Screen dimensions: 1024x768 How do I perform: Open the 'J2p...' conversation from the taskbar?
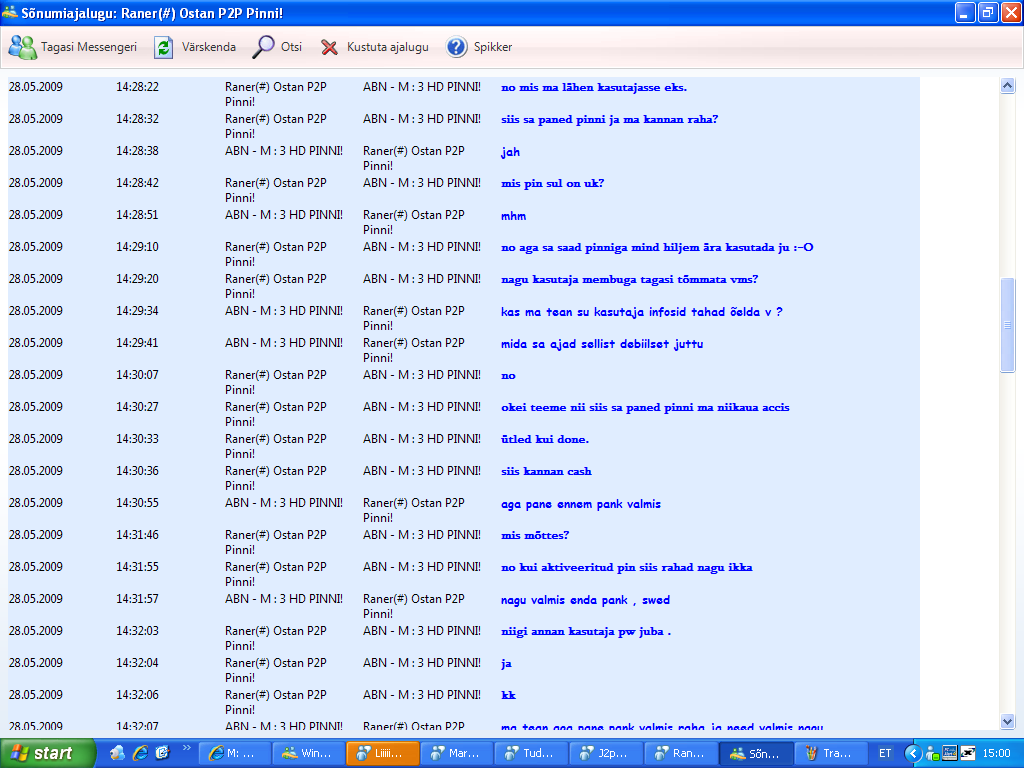click(x=605, y=753)
